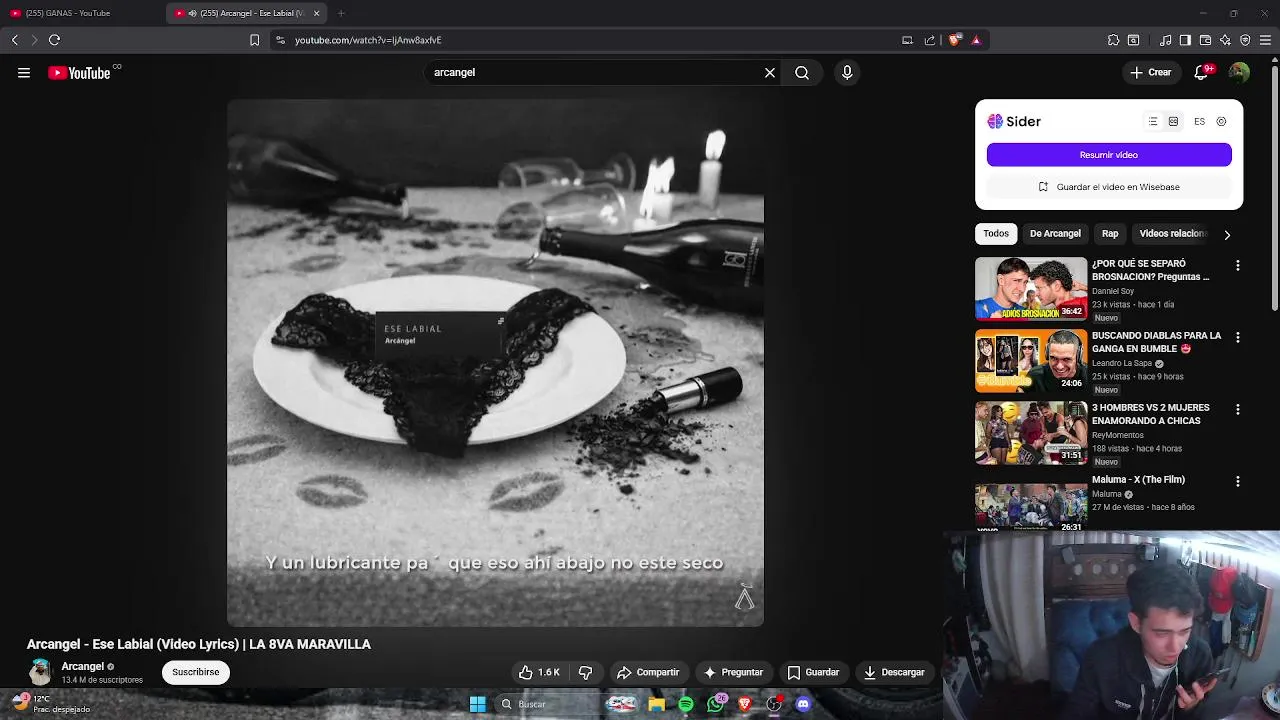Go to YouTube home via the logo
The image size is (1280, 720).
(79, 73)
